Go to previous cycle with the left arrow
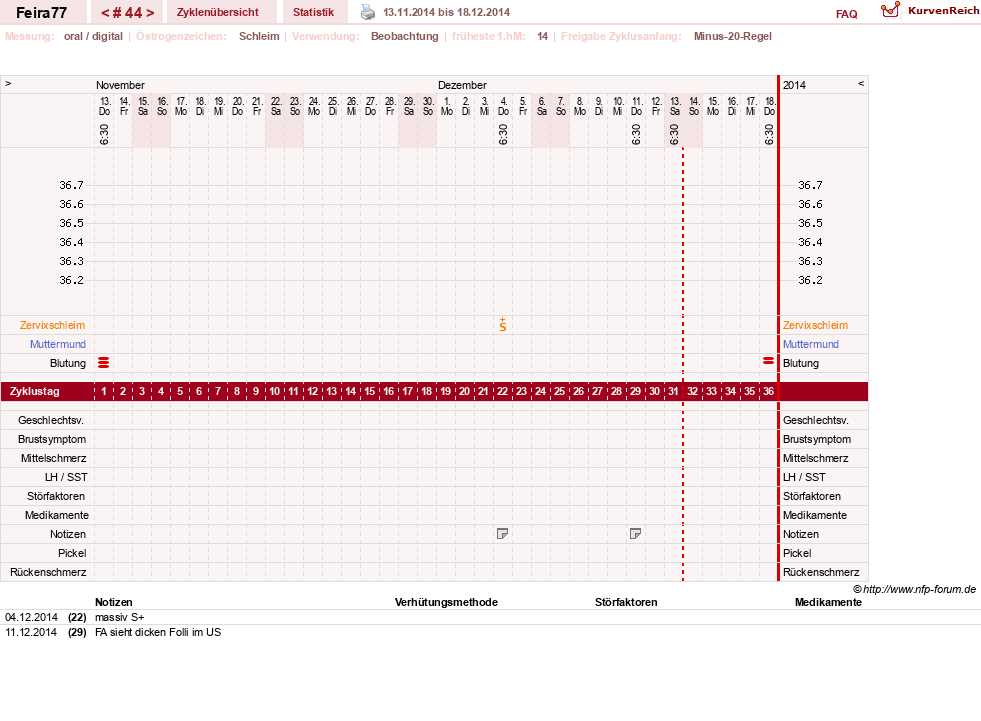This screenshot has height=721, width=981. pos(105,13)
